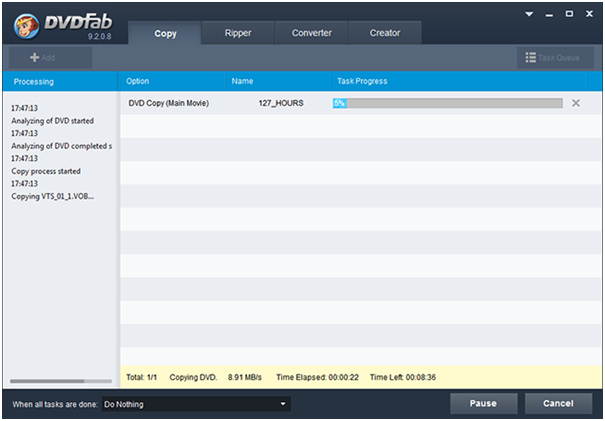This screenshot has width=605, height=421.
Task: Switch to the Ripper tab
Action: [238, 33]
